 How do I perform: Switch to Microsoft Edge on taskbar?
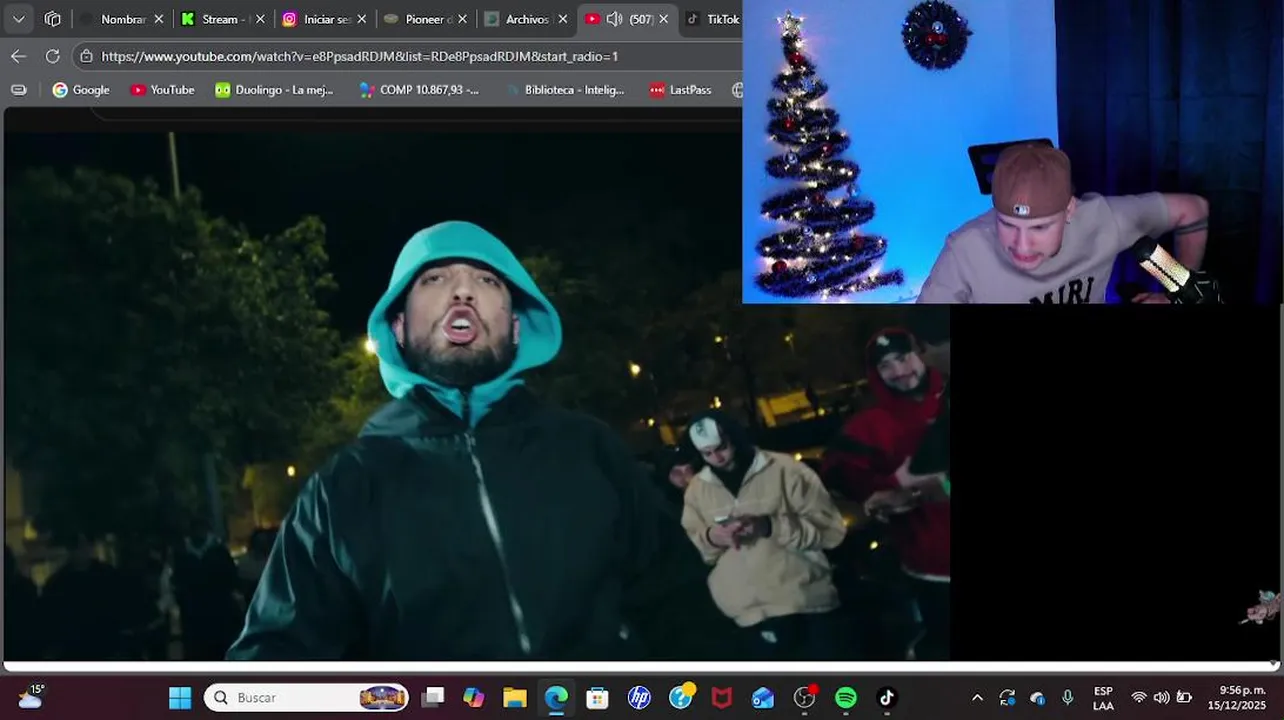pyautogui.click(x=556, y=697)
